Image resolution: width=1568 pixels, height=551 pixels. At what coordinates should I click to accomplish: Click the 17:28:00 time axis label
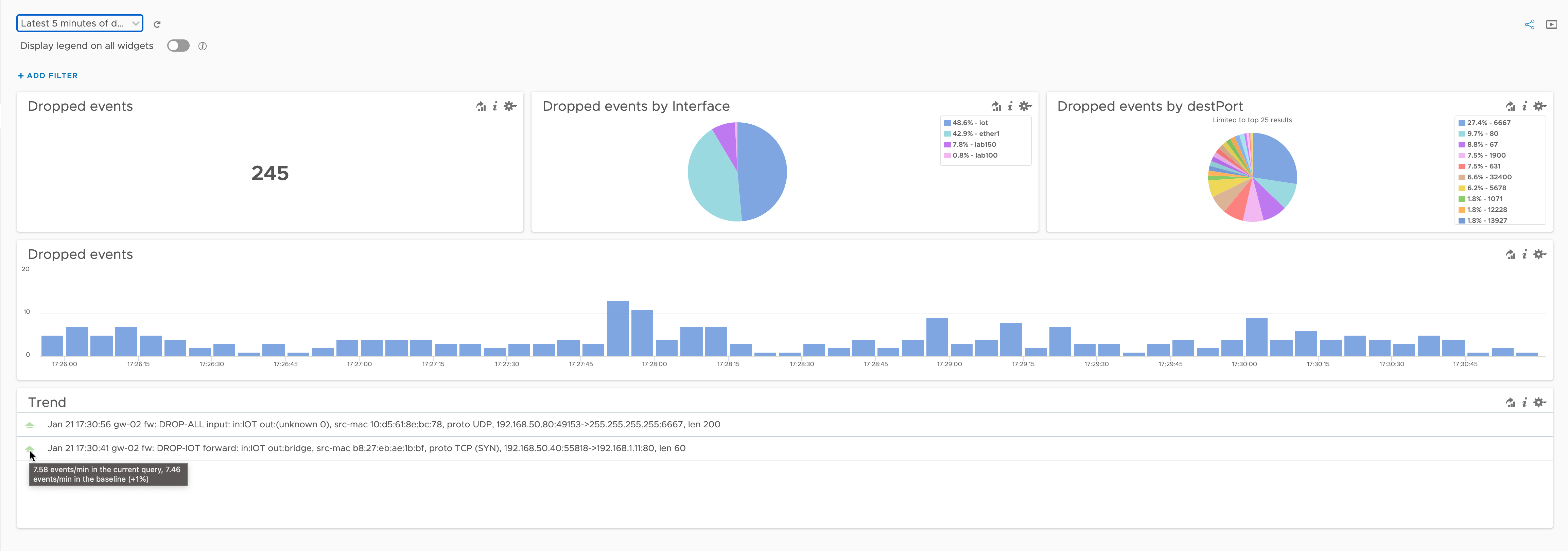tap(654, 364)
